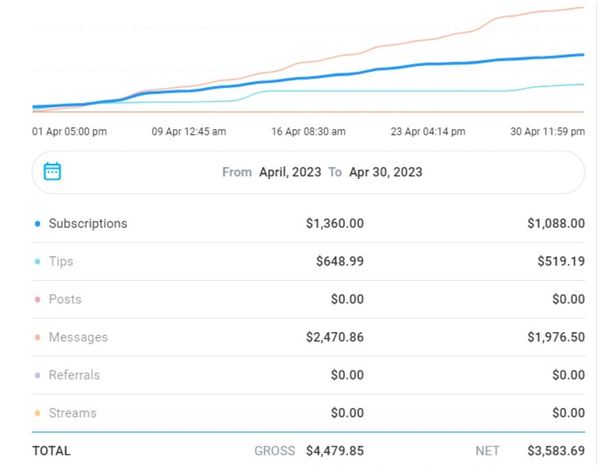The image size is (600, 465).
Task: Toggle the Messages series label
Action: pyautogui.click(x=78, y=338)
